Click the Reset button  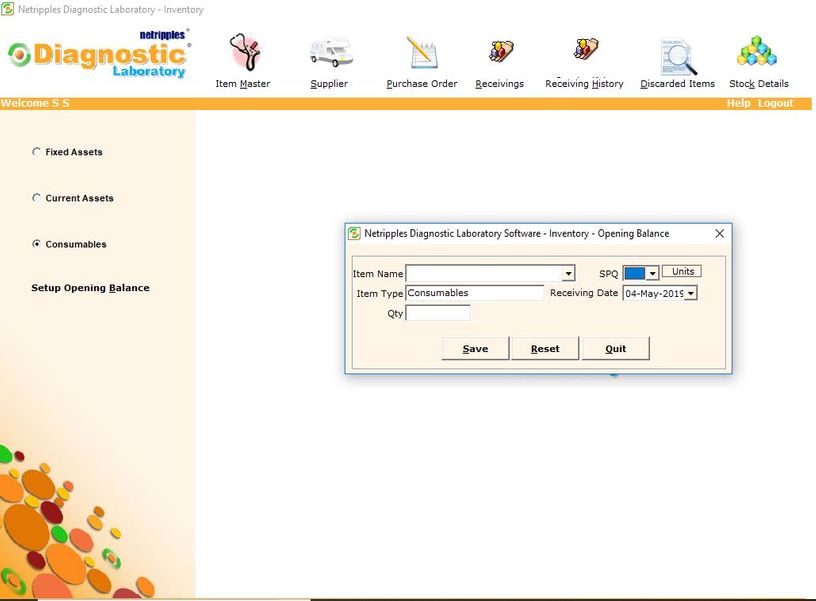(545, 348)
